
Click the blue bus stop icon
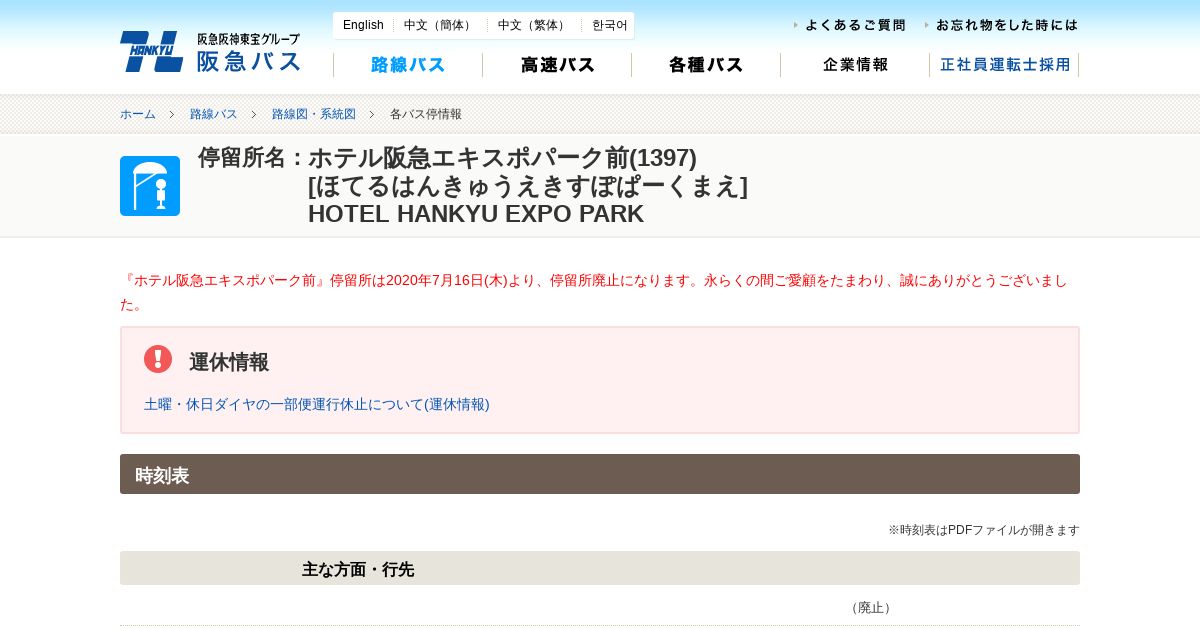150,186
